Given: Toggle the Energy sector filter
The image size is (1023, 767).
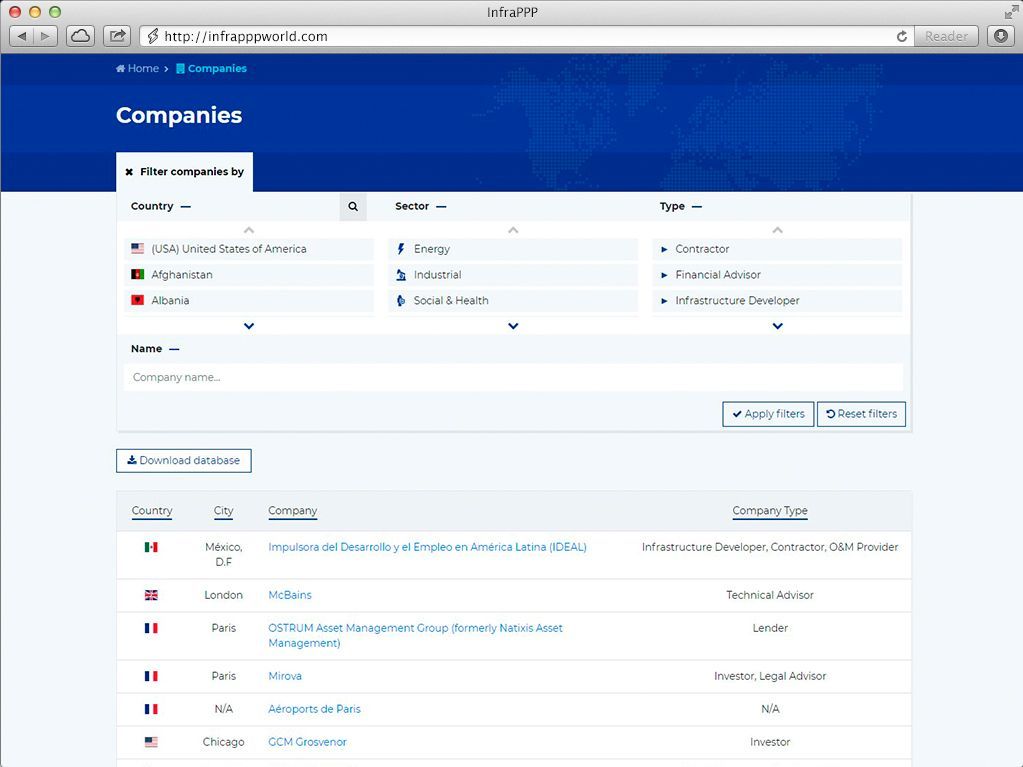Looking at the screenshot, I should point(431,249).
